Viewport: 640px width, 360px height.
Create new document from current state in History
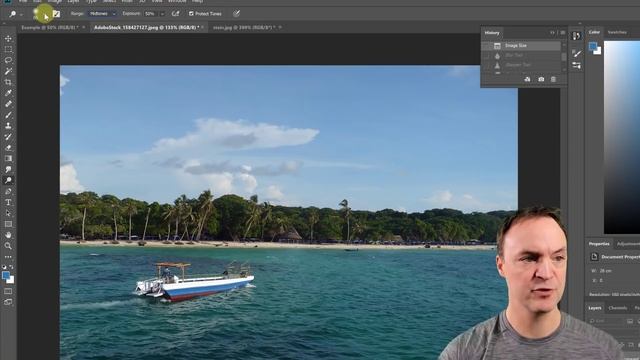tap(527, 79)
